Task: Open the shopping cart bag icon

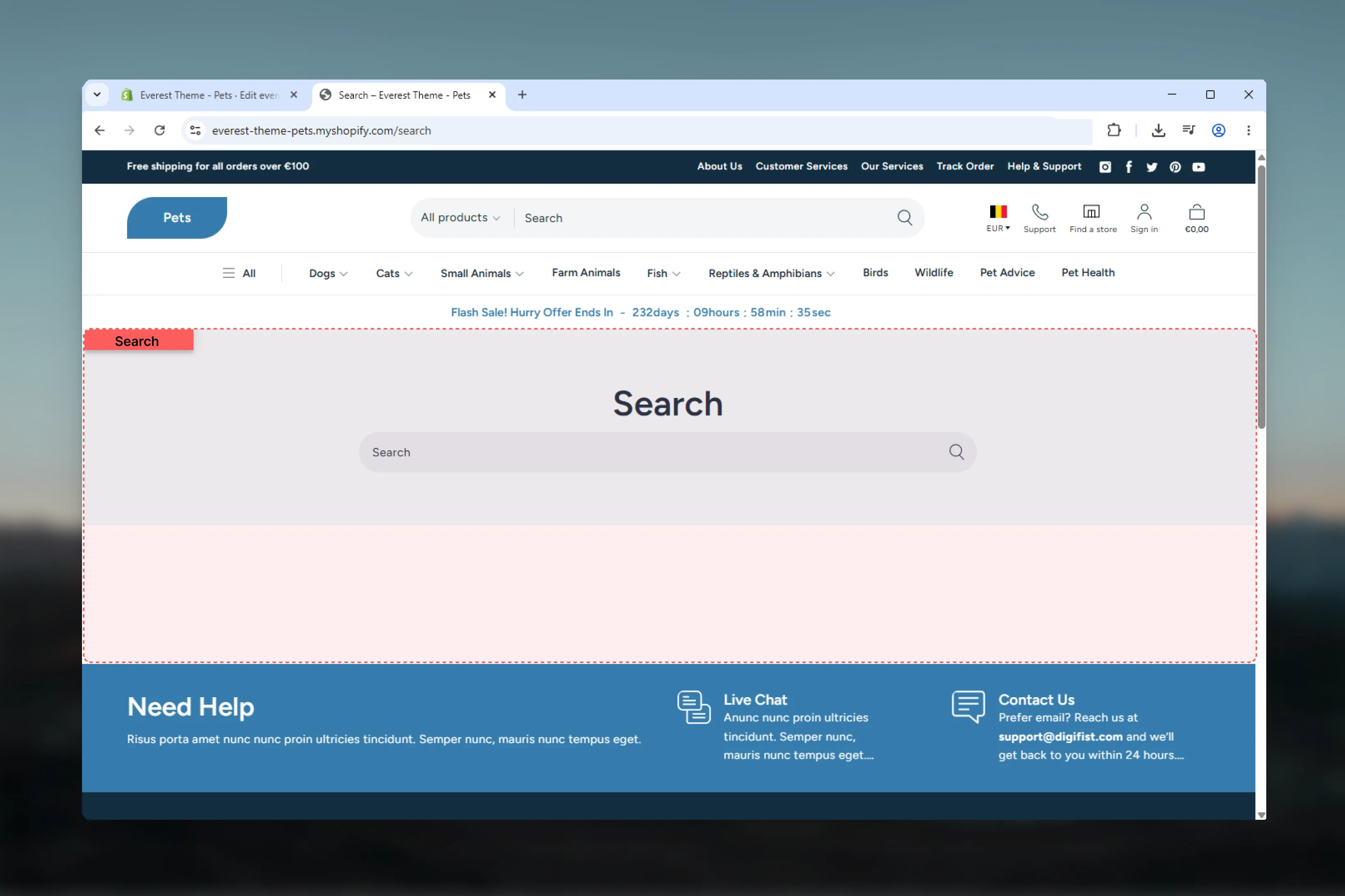Action: click(1197, 212)
